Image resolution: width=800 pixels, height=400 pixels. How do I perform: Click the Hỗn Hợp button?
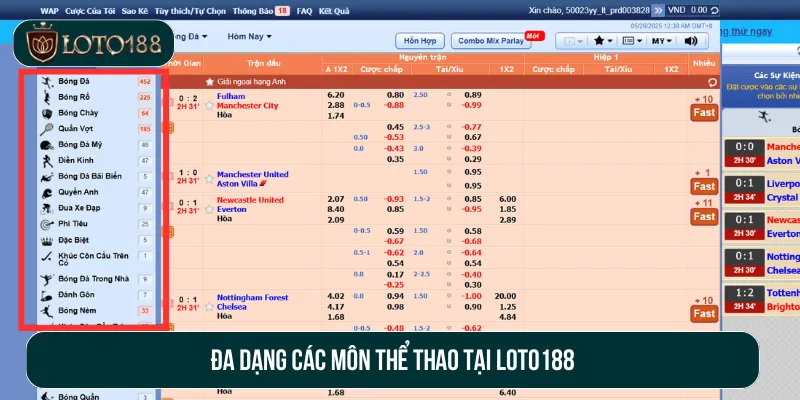[x=420, y=41]
